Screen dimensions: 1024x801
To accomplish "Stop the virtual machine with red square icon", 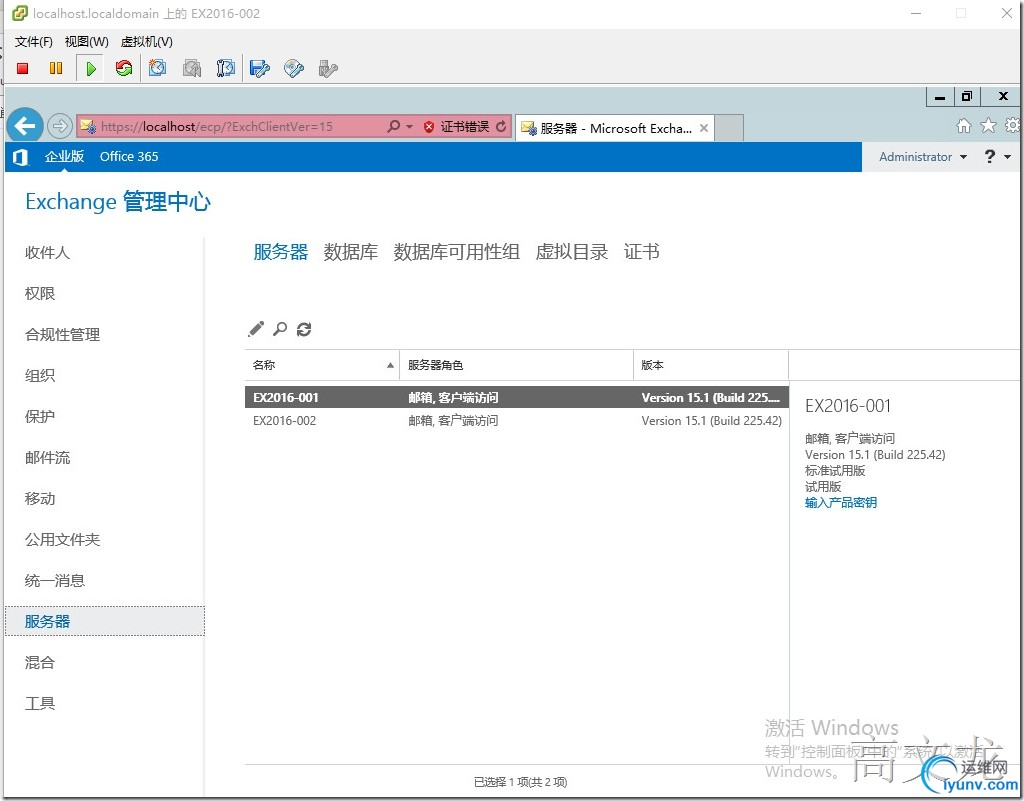I will pos(23,68).
